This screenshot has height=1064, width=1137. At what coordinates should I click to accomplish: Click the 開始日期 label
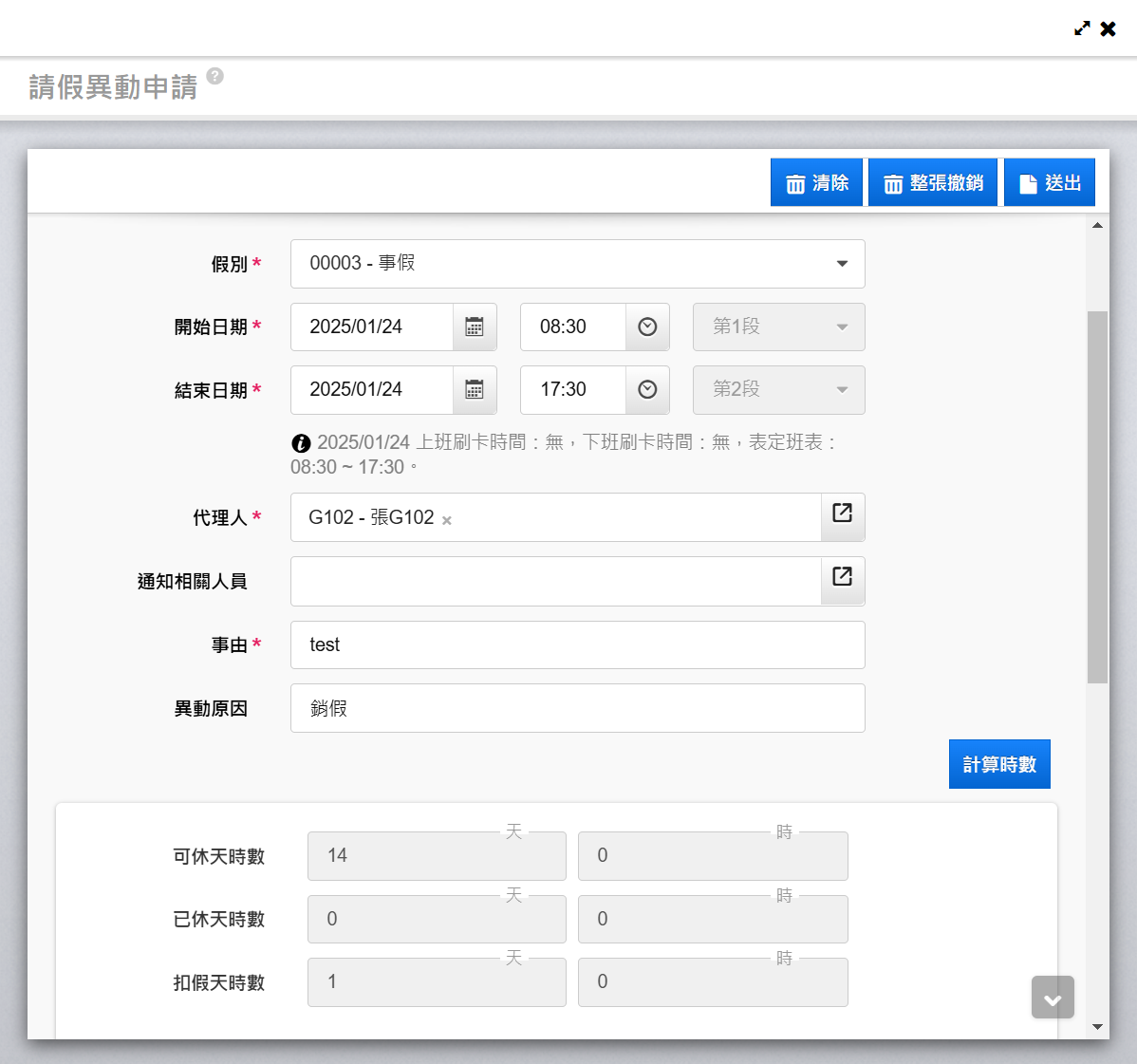[x=211, y=327]
